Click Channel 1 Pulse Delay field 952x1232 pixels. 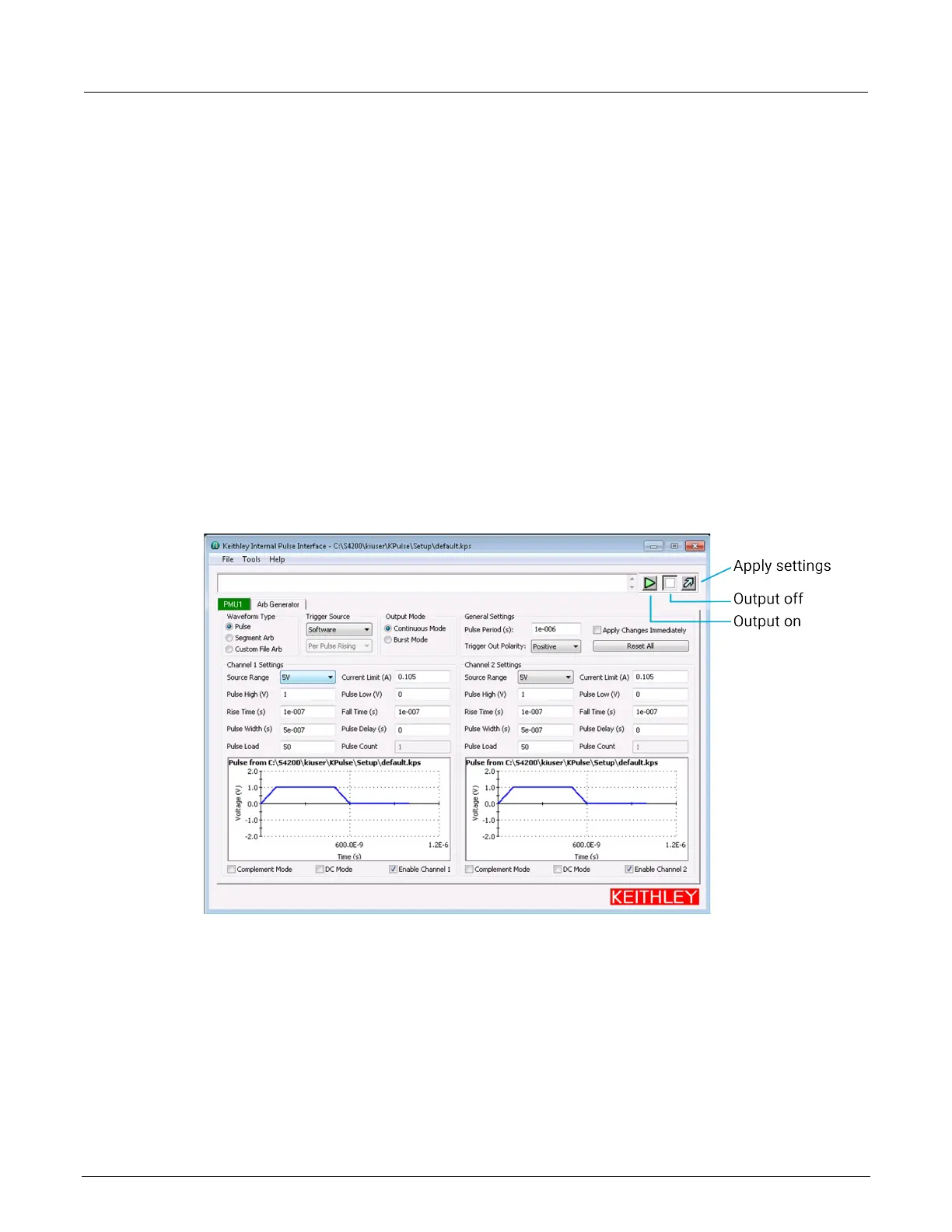point(423,730)
